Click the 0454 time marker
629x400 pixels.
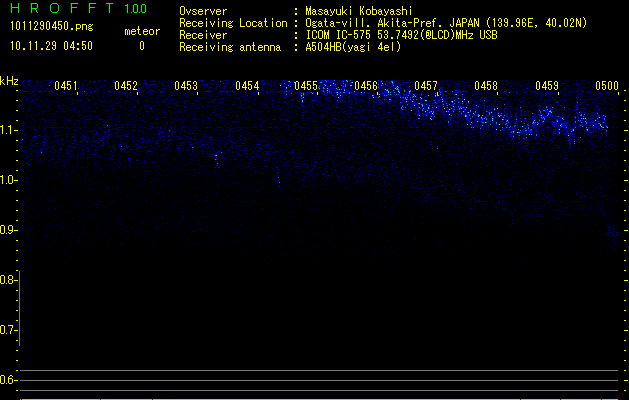(x=247, y=86)
